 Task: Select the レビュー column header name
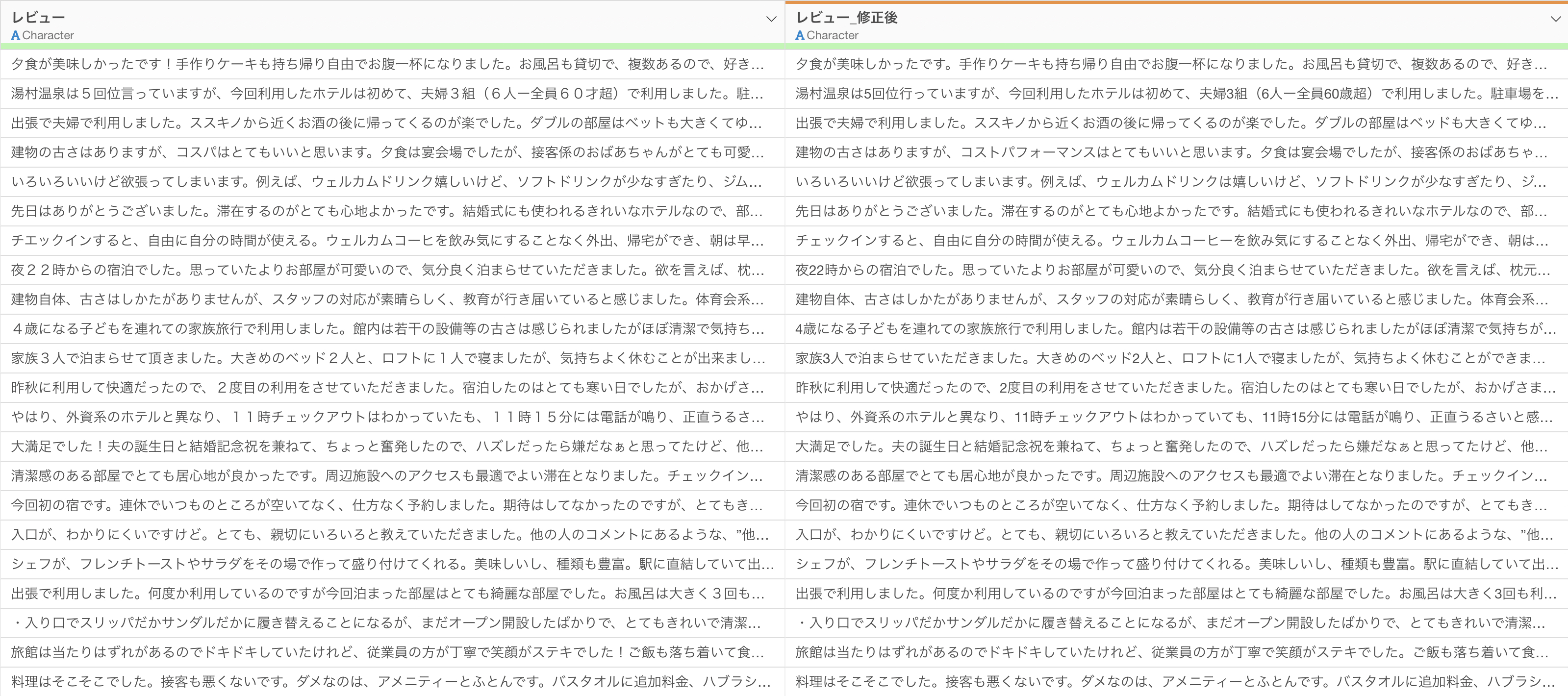click(x=38, y=18)
